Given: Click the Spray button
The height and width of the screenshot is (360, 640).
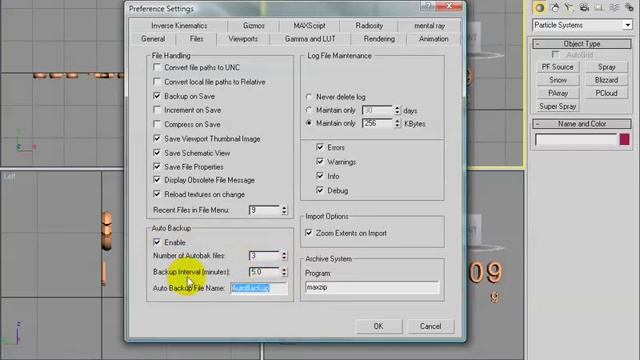Looking at the screenshot, I should (607, 67).
